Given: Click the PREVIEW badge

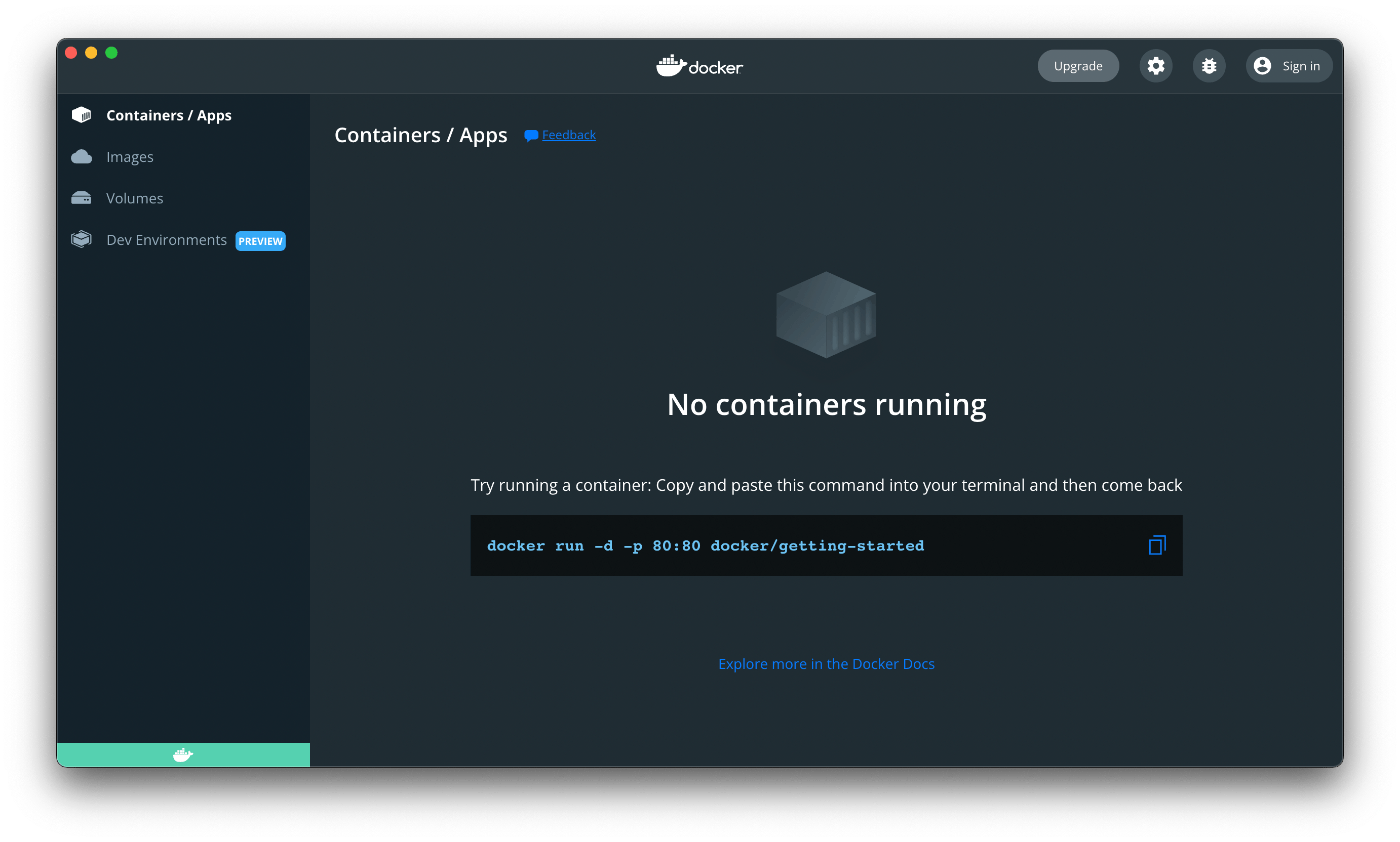Looking at the screenshot, I should 261,241.
